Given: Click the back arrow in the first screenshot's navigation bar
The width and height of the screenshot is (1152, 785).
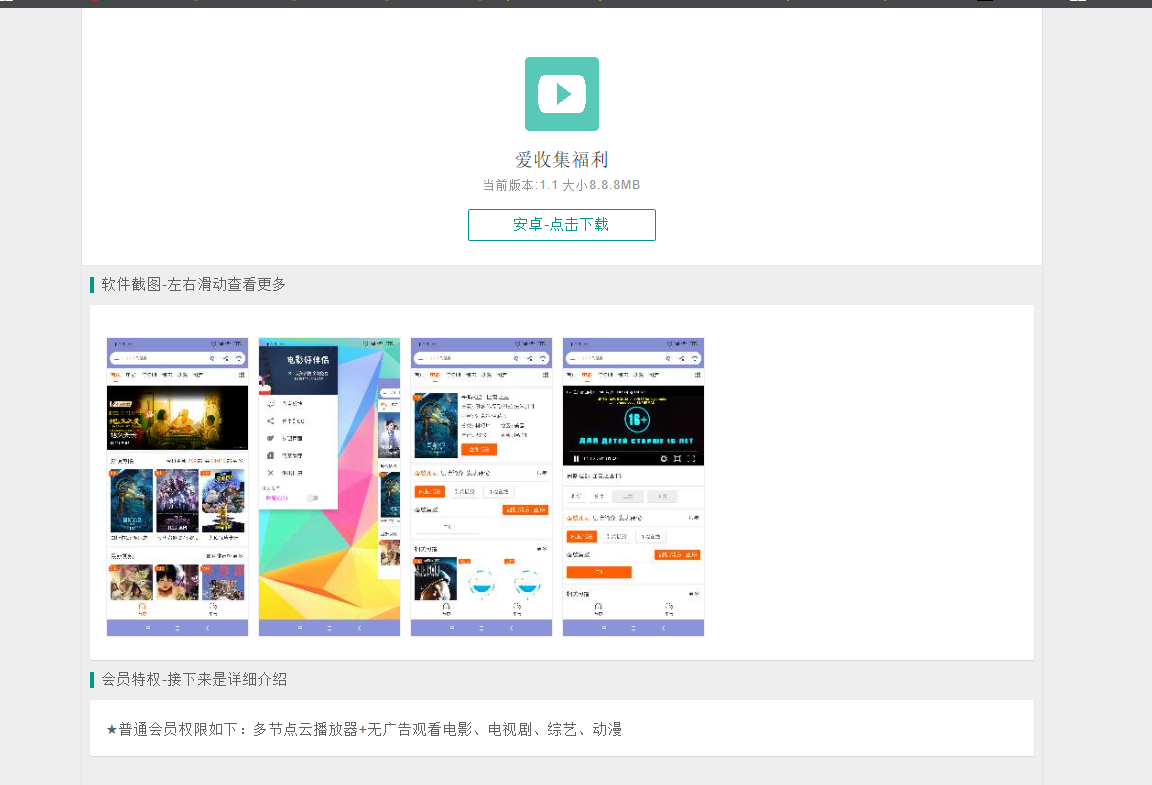Looking at the screenshot, I should click(x=207, y=628).
